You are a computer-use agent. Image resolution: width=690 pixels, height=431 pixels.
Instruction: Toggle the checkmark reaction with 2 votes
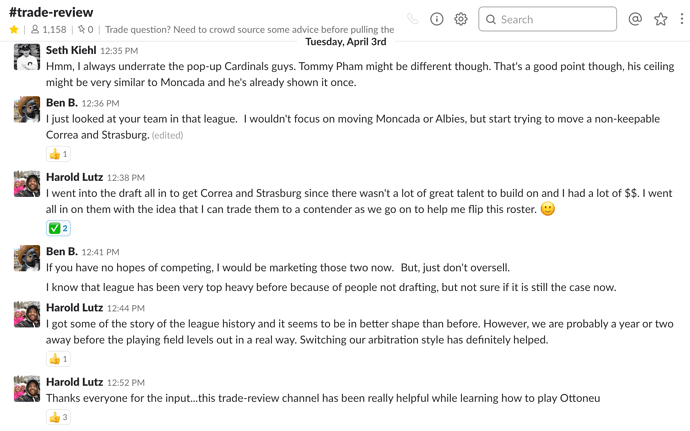click(58, 228)
